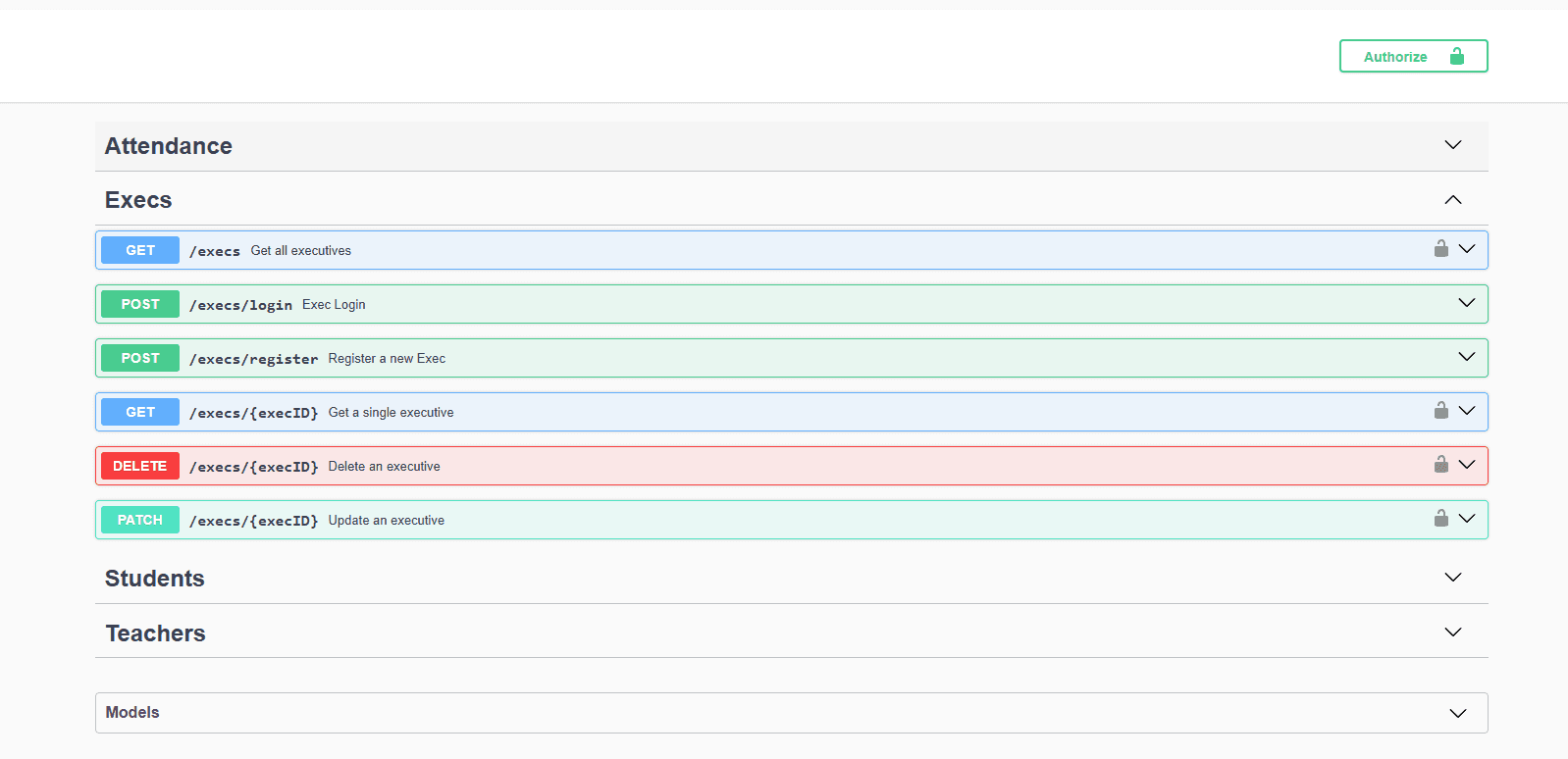This screenshot has height=759, width=1568.
Task: Expand the Exec Login endpoint arrow
Action: (x=1467, y=303)
